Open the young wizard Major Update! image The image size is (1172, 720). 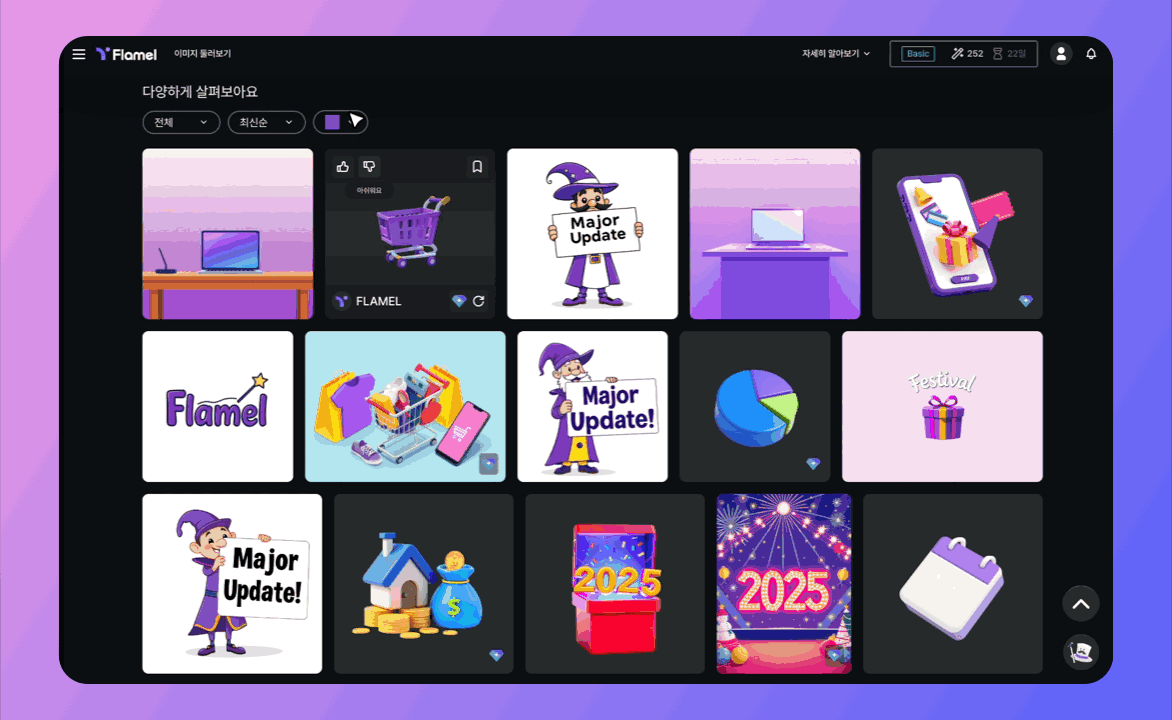click(232, 584)
